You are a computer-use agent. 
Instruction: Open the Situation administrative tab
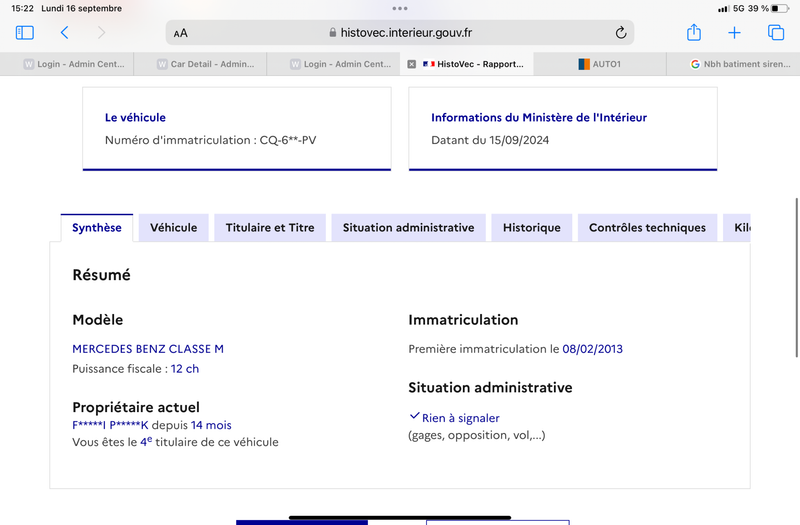[x=409, y=228]
